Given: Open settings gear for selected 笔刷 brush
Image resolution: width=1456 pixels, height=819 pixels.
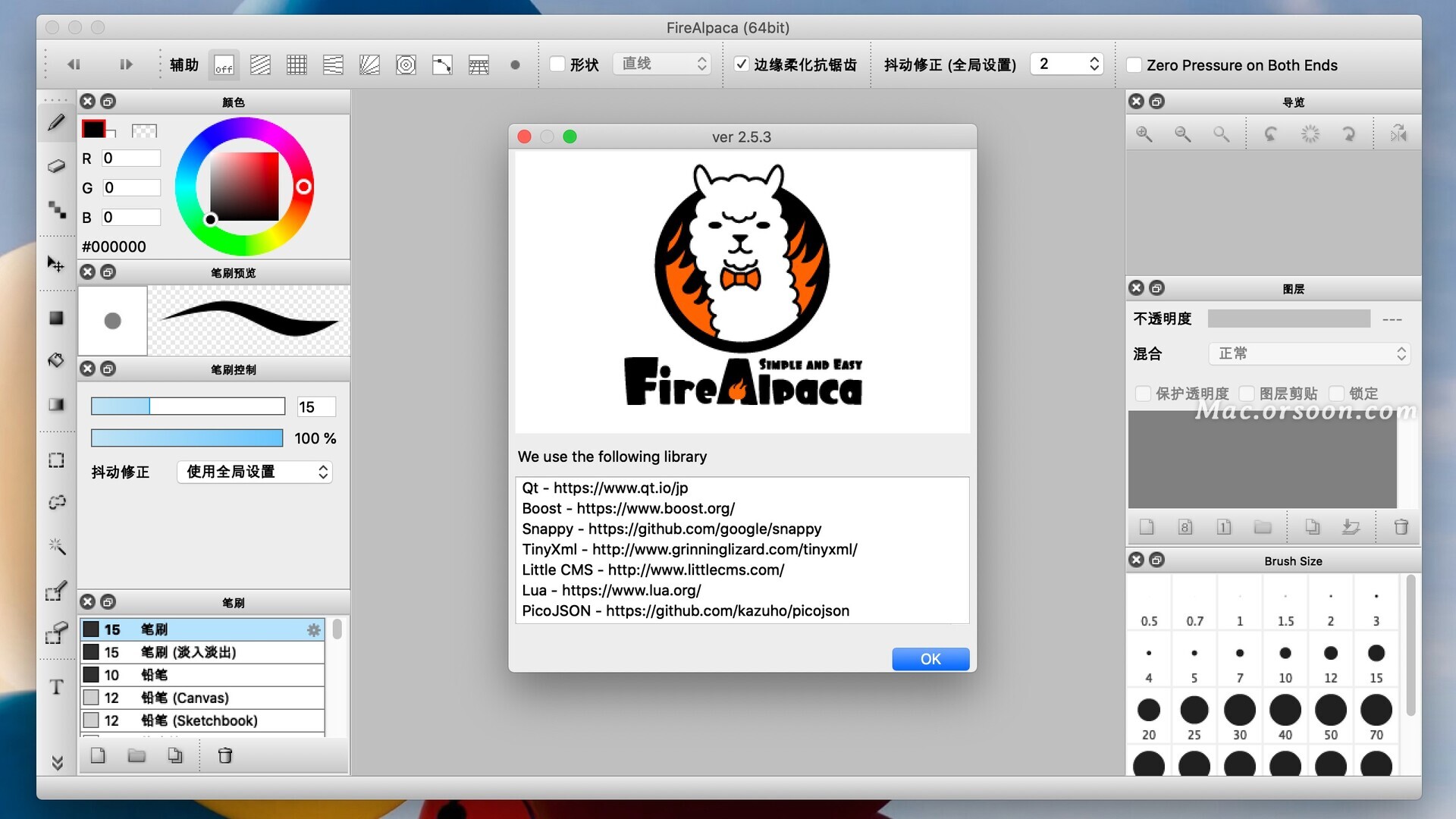Looking at the screenshot, I should click(x=313, y=629).
